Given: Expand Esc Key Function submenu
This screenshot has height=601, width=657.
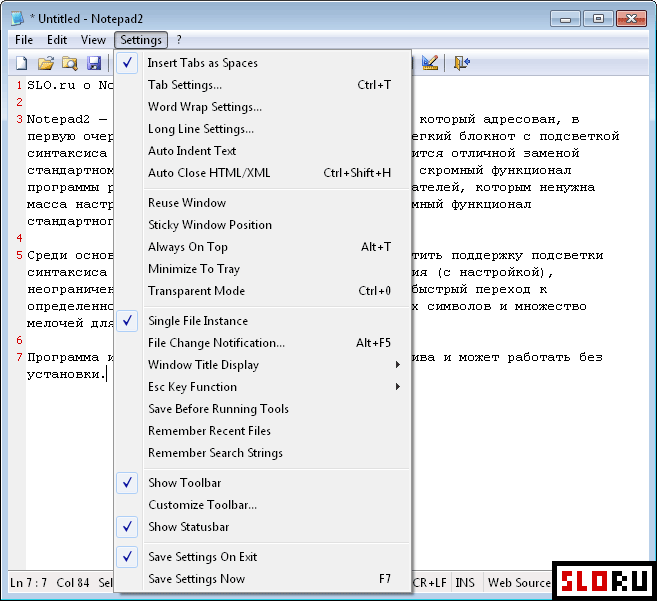Looking at the screenshot, I should coord(262,387).
